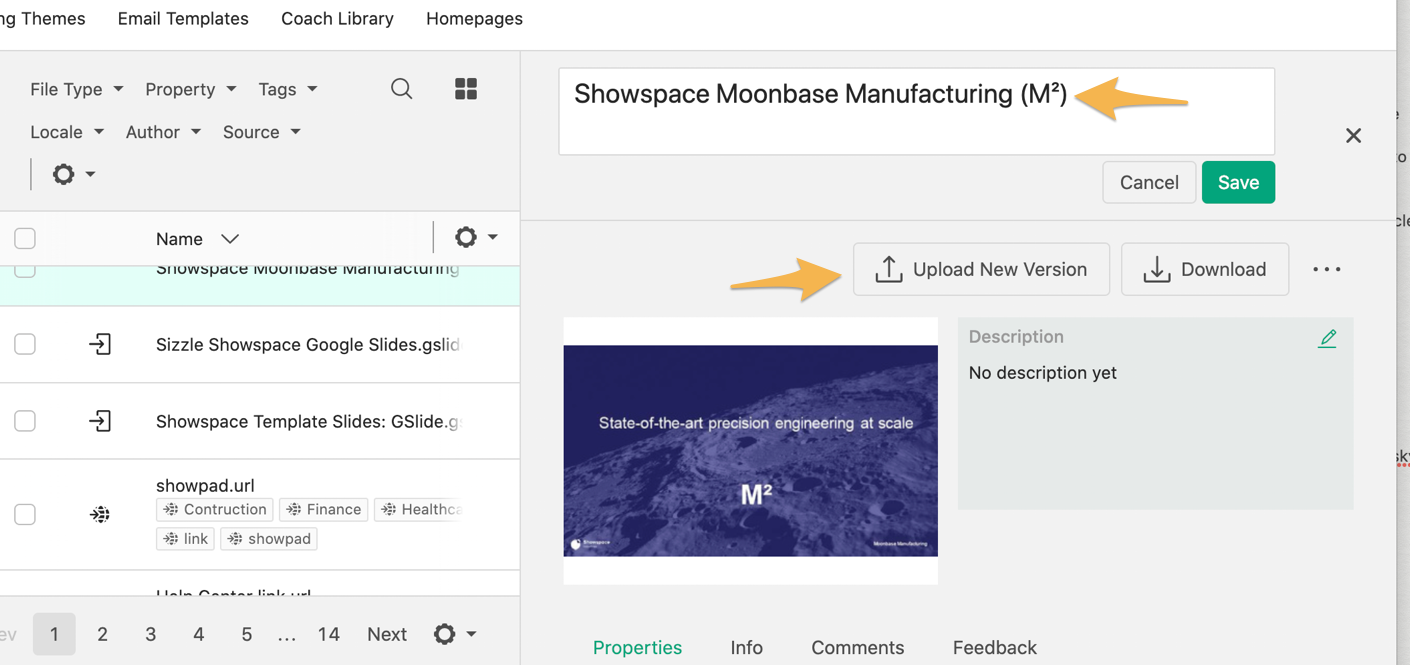The height and width of the screenshot is (665, 1410).
Task: Select the Finance tag
Action: 324,510
